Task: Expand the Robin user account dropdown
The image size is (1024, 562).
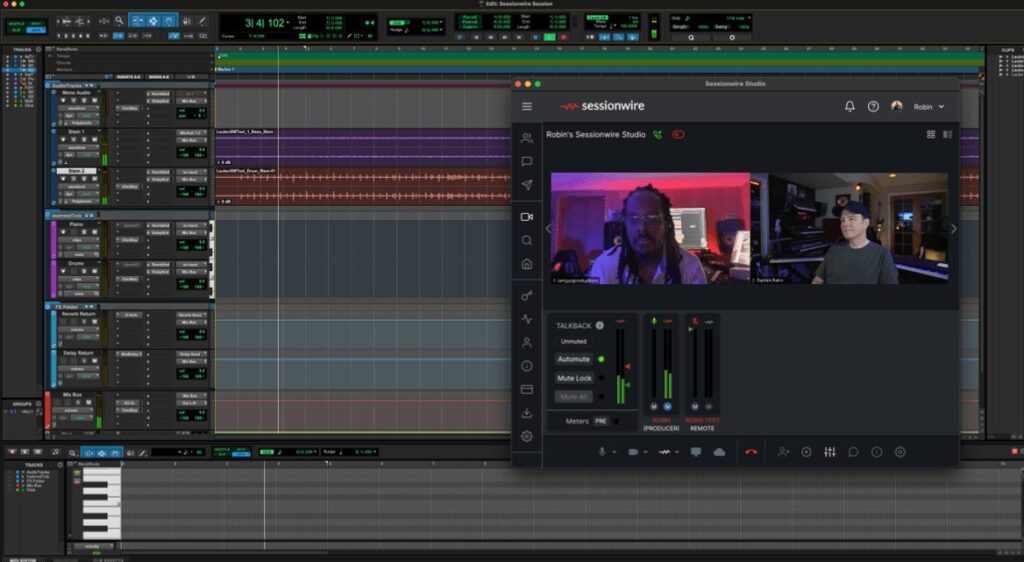Action: pos(941,106)
